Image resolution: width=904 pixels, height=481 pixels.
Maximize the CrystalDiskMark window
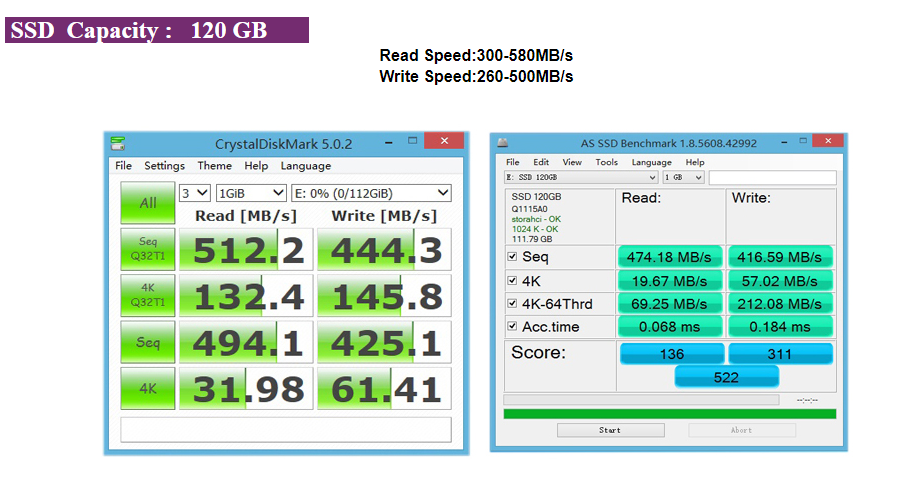[412, 141]
